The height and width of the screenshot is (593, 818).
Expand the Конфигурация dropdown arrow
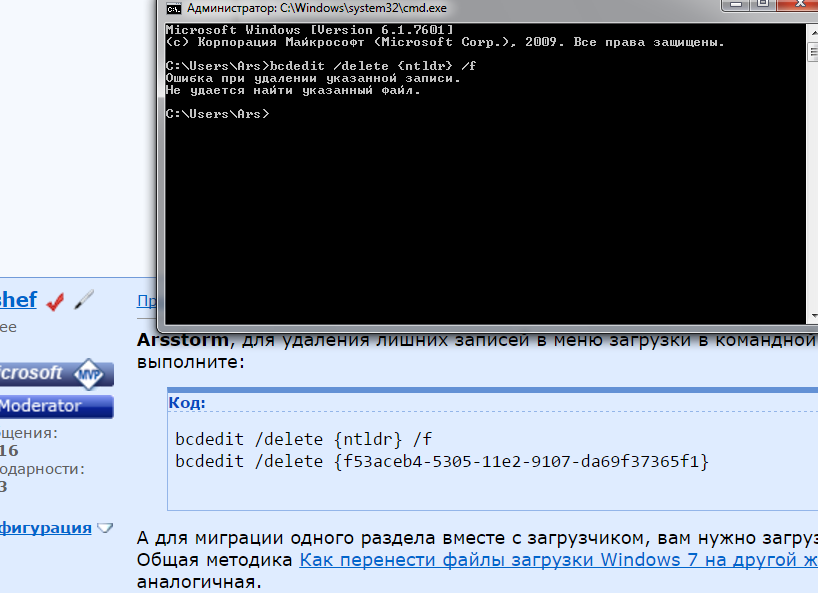[x=104, y=528]
